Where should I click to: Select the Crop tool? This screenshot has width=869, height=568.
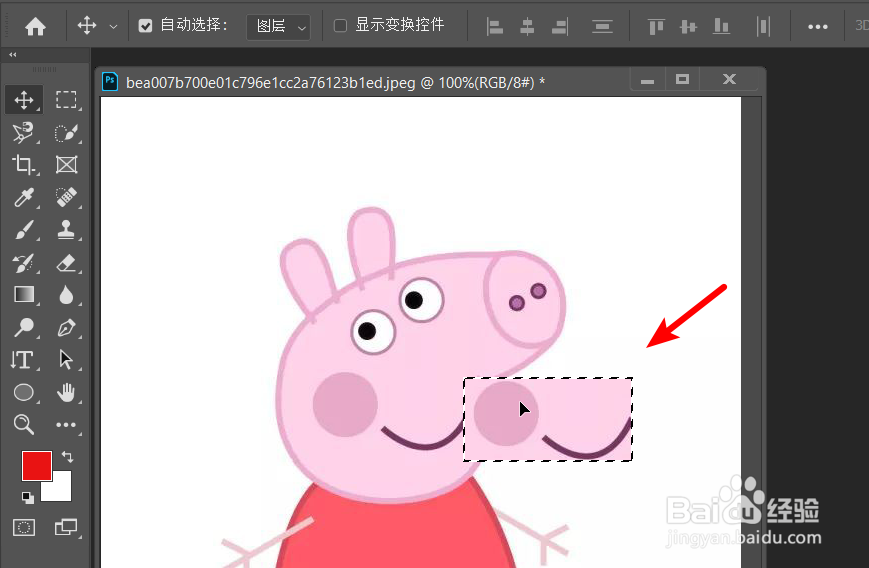(x=24, y=165)
